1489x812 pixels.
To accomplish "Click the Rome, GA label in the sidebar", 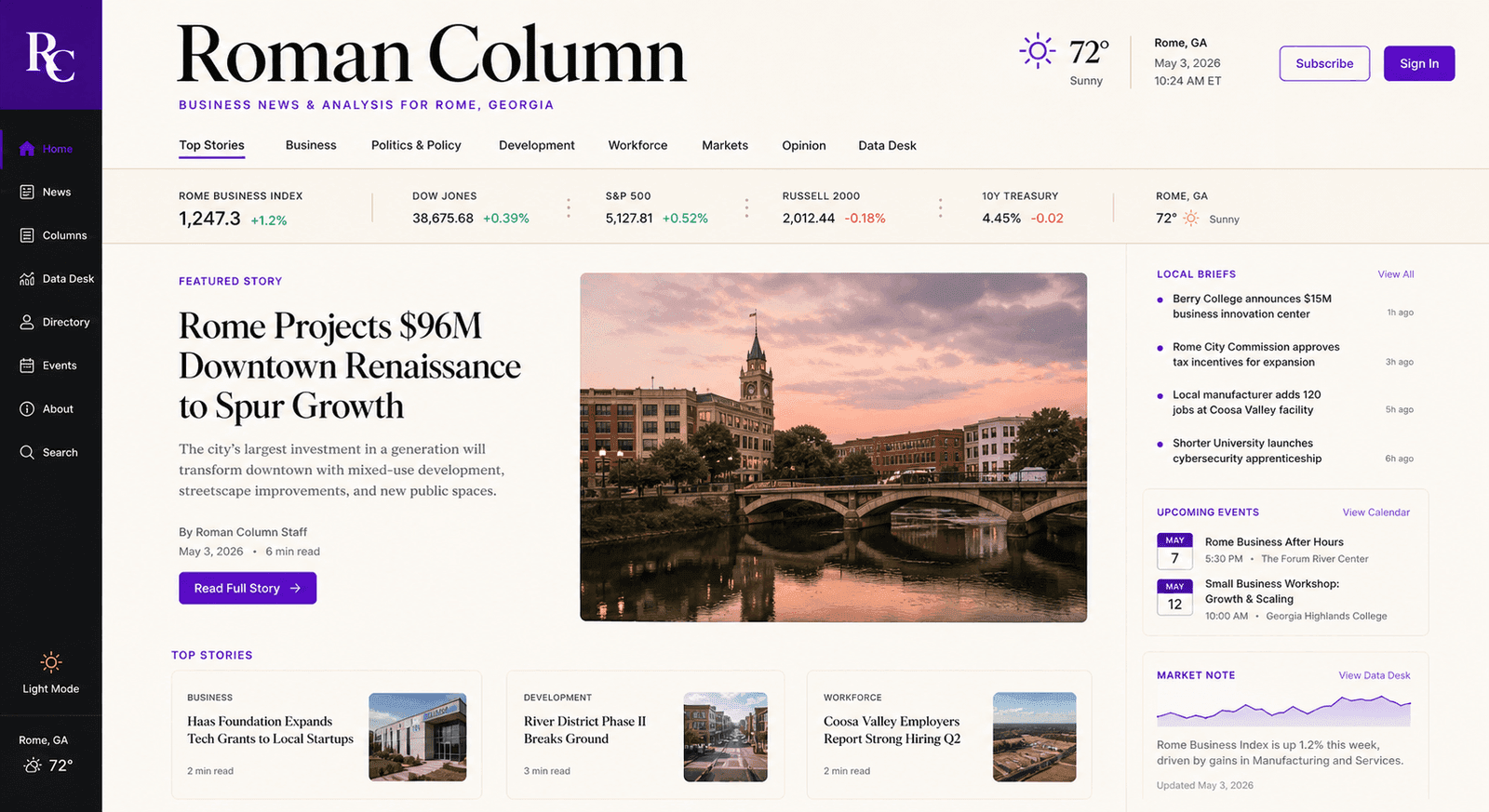I will (x=44, y=740).
